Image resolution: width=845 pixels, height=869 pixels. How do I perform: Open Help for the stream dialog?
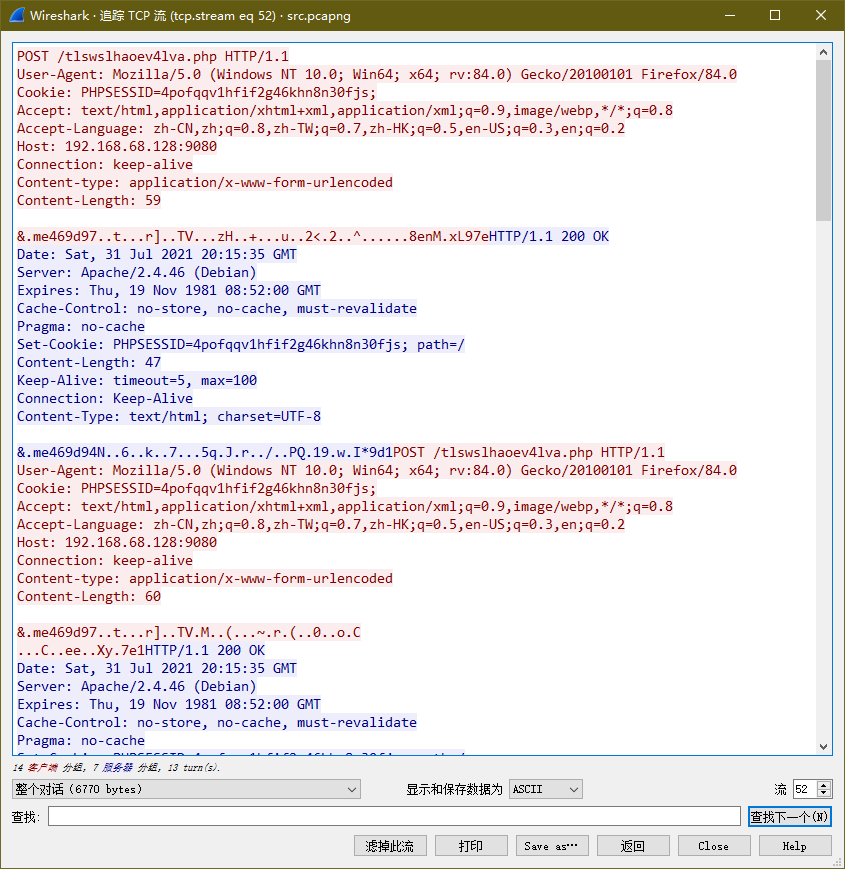[x=795, y=846]
